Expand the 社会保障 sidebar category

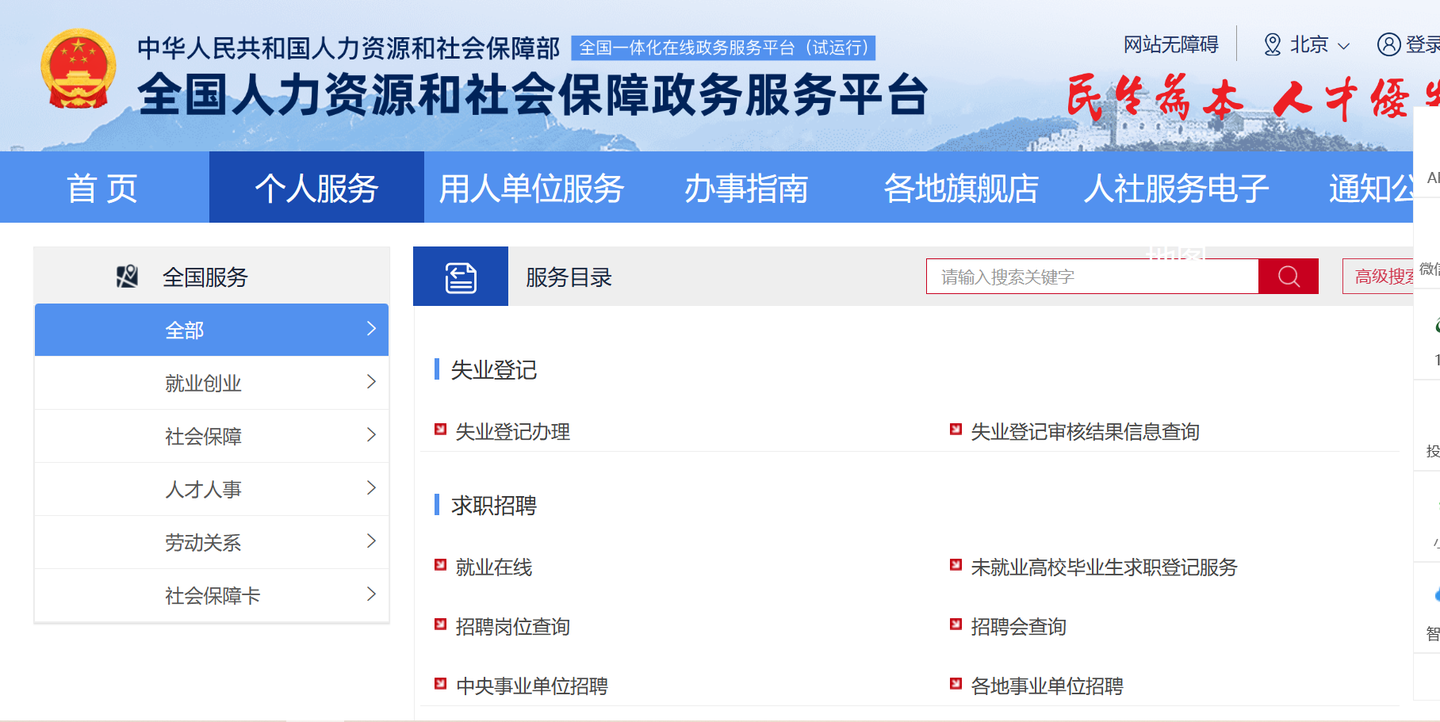211,436
